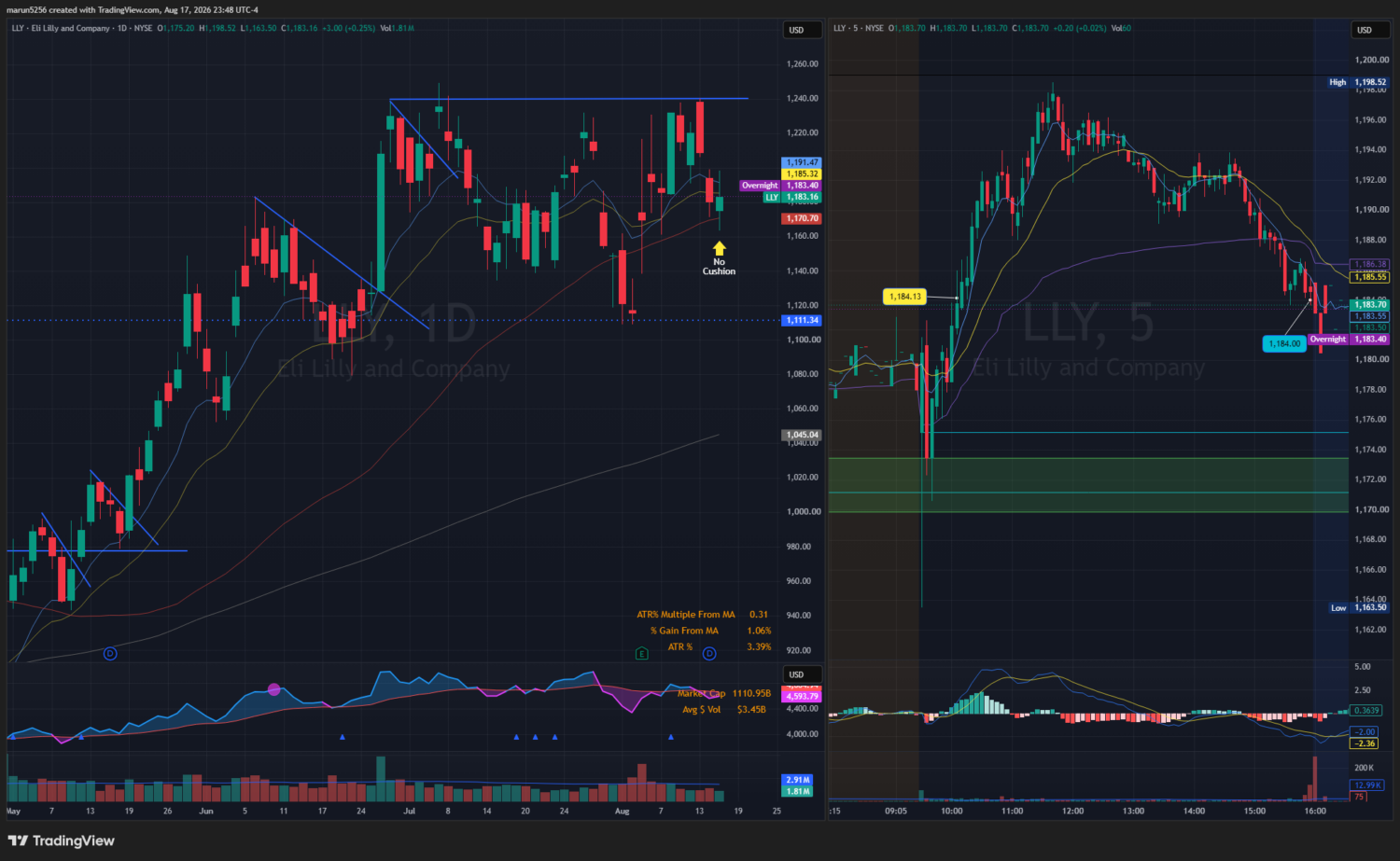The image size is (1400, 861).
Task: Select the "No Cushion" text annotation
Action: click(x=719, y=267)
